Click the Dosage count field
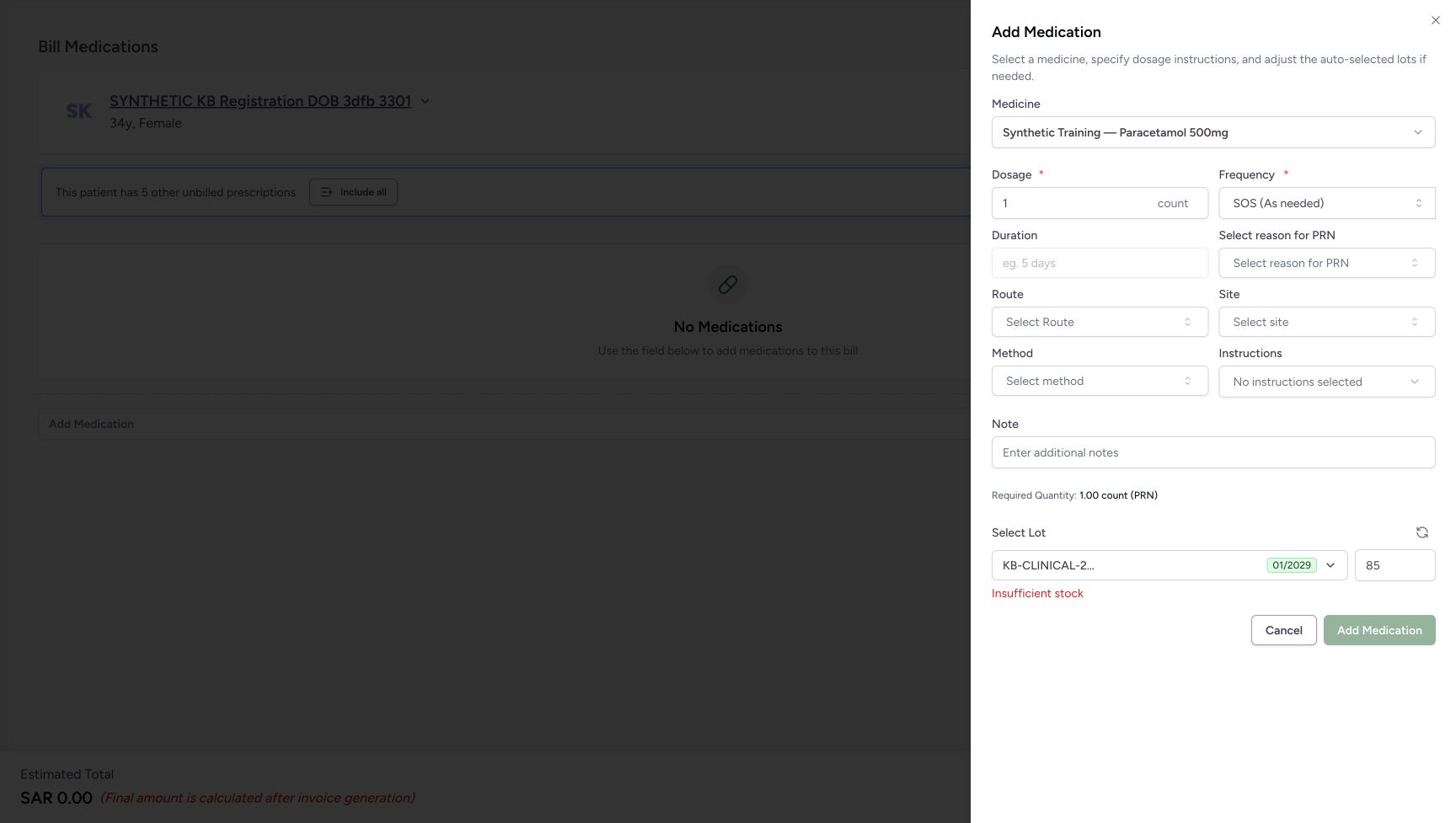The image size is (1456, 823). click(1100, 203)
